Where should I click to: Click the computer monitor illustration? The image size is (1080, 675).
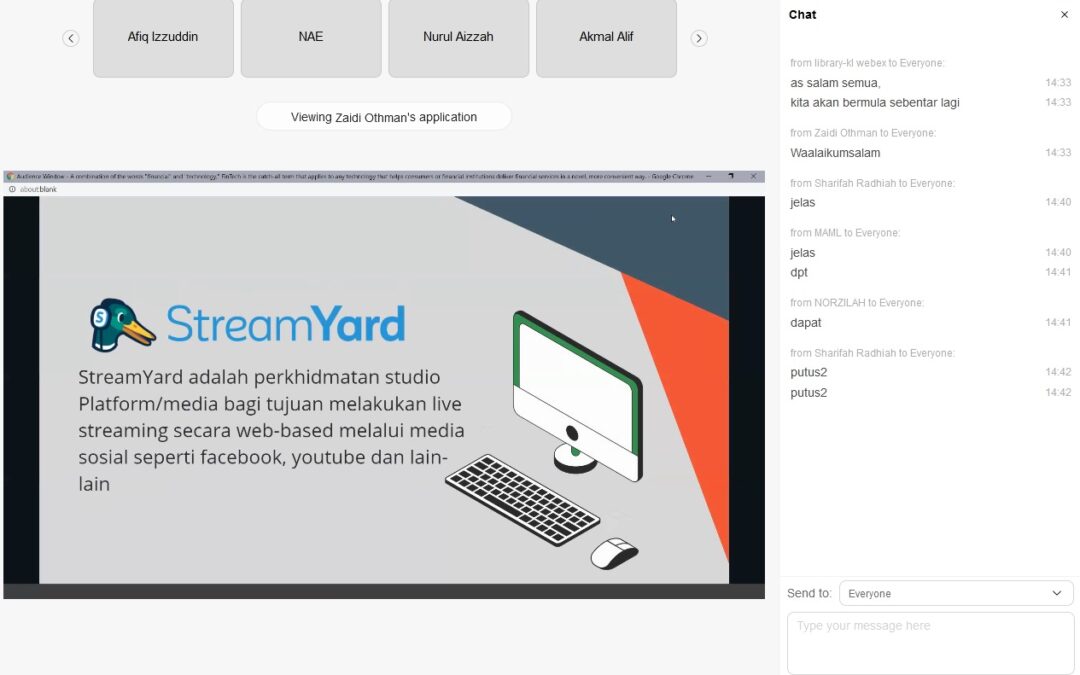coord(577,395)
